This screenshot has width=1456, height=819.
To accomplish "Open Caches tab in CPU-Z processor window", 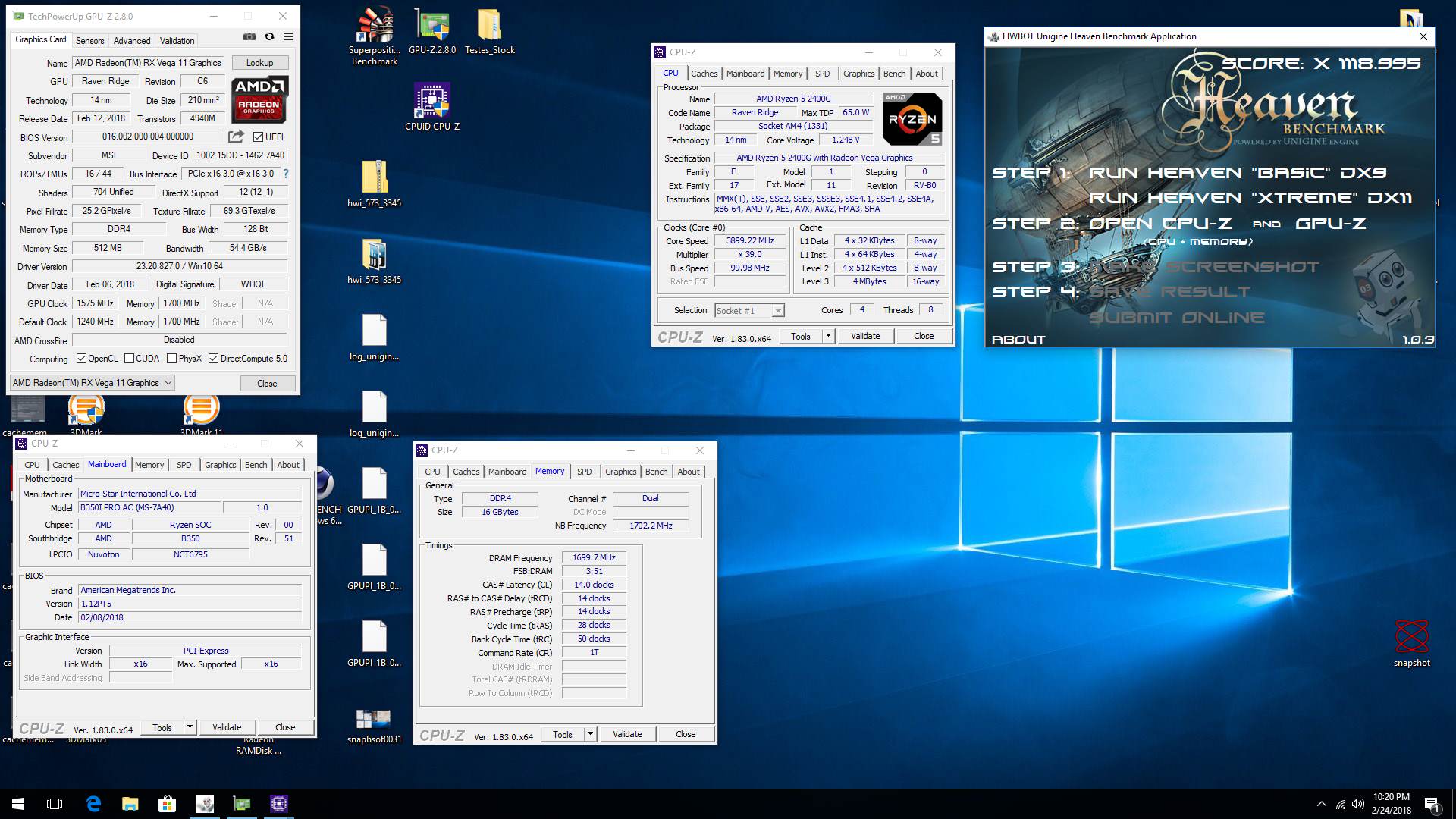I will (x=704, y=74).
